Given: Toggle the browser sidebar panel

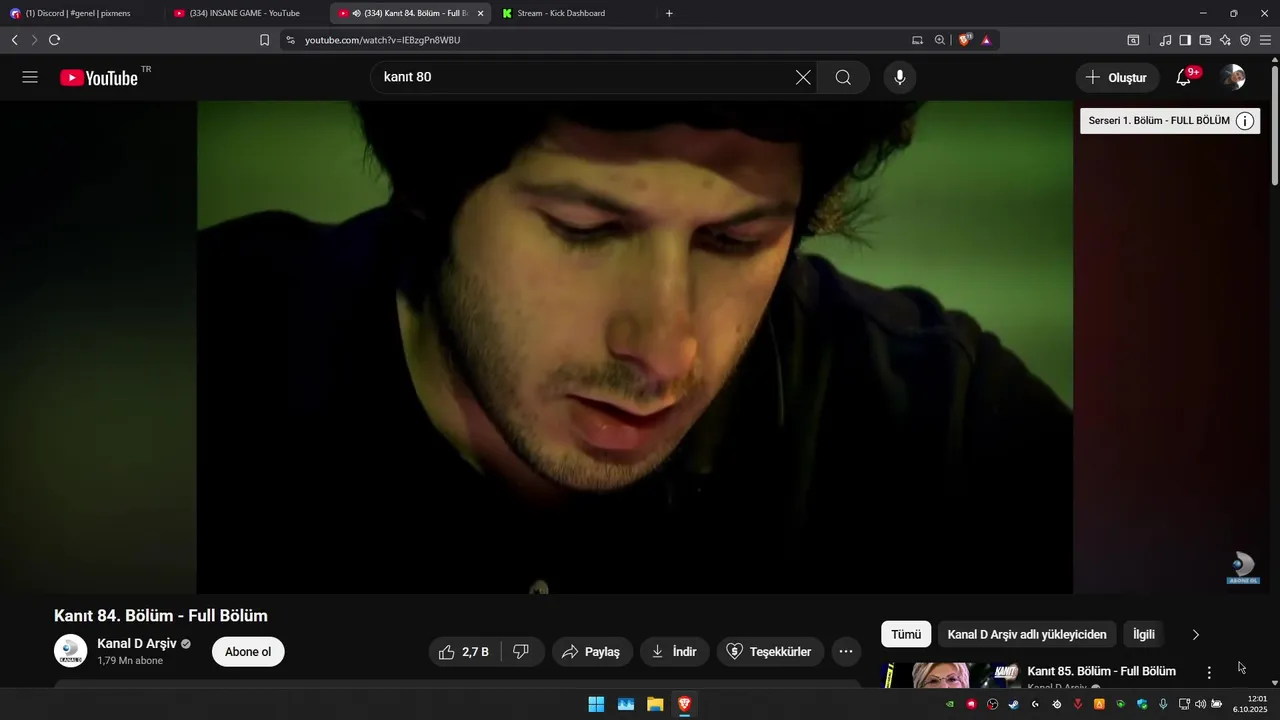Looking at the screenshot, I should click(x=1185, y=40).
